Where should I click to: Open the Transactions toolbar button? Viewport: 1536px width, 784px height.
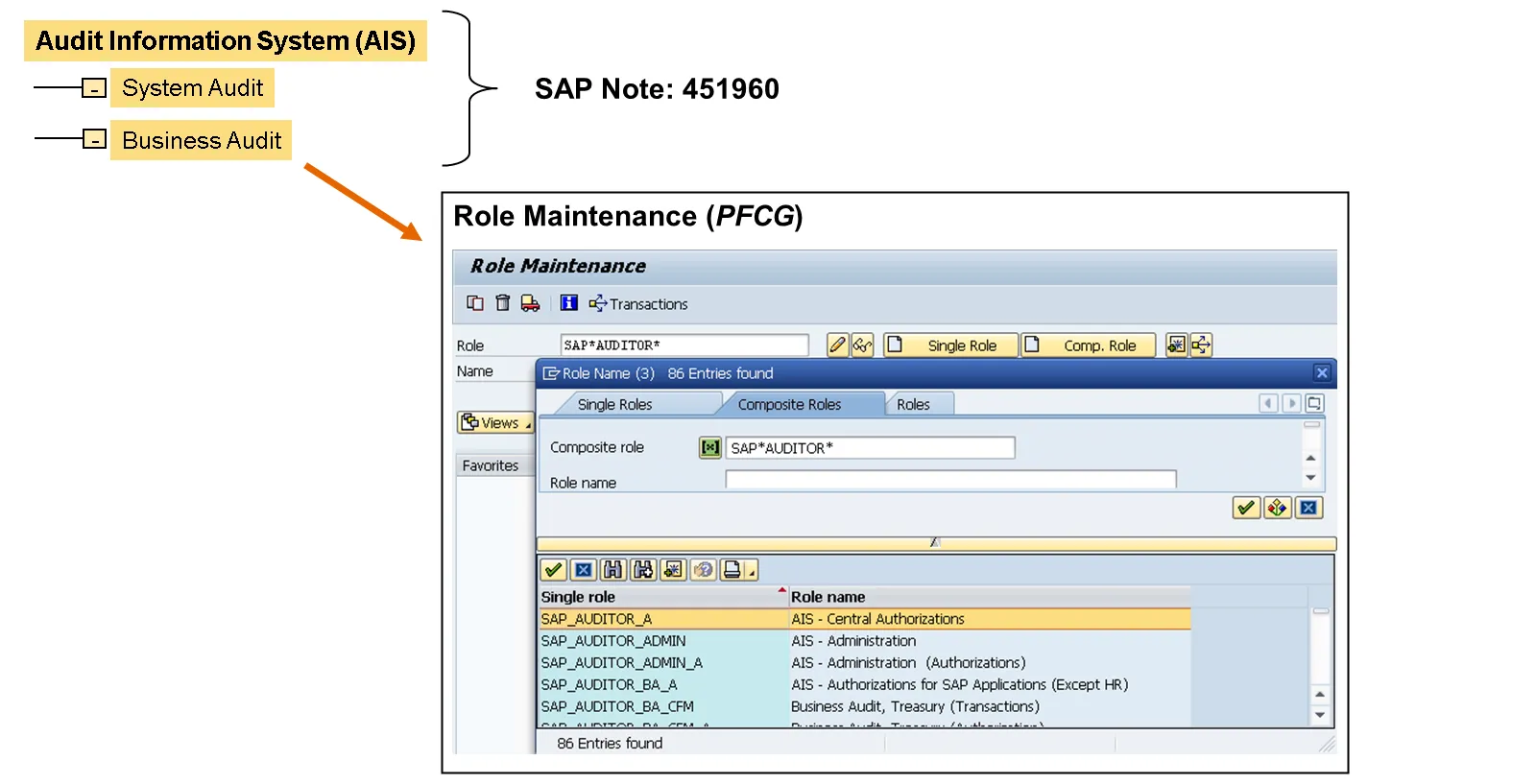[x=638, y=304]
